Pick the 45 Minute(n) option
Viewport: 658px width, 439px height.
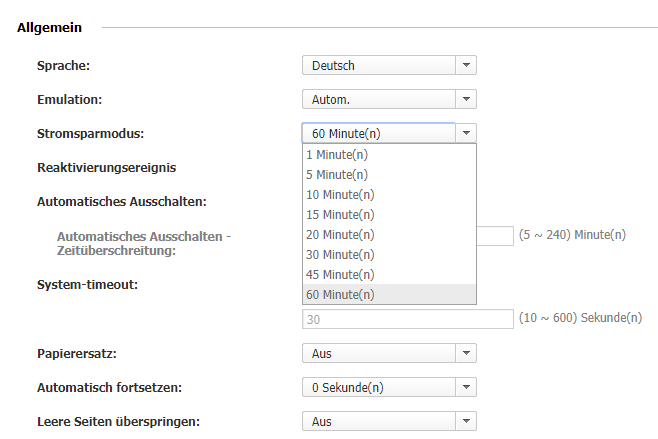(x=389, y=274)
